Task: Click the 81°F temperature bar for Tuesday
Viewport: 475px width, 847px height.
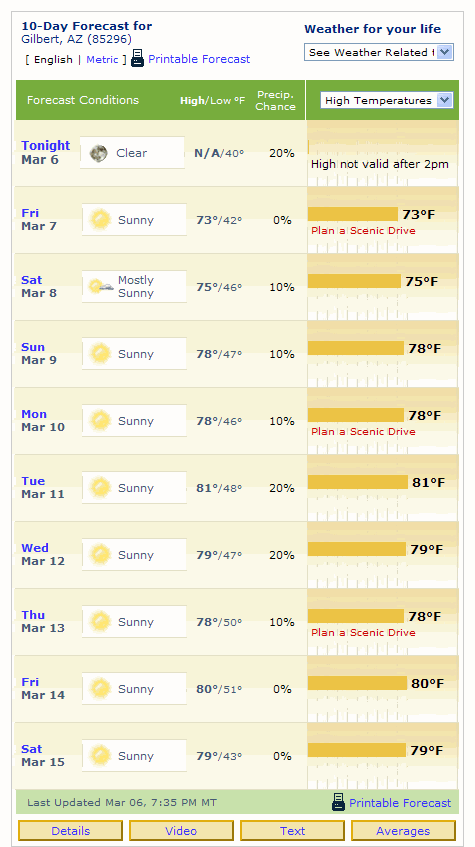Action: tap(358, 482)
